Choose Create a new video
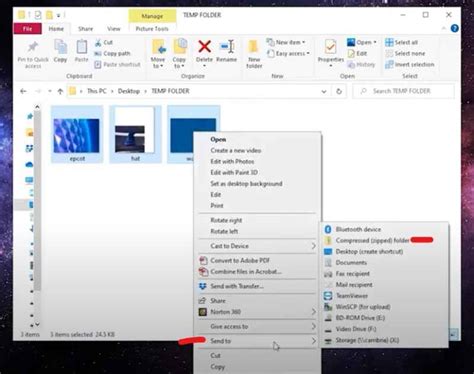 236,150
